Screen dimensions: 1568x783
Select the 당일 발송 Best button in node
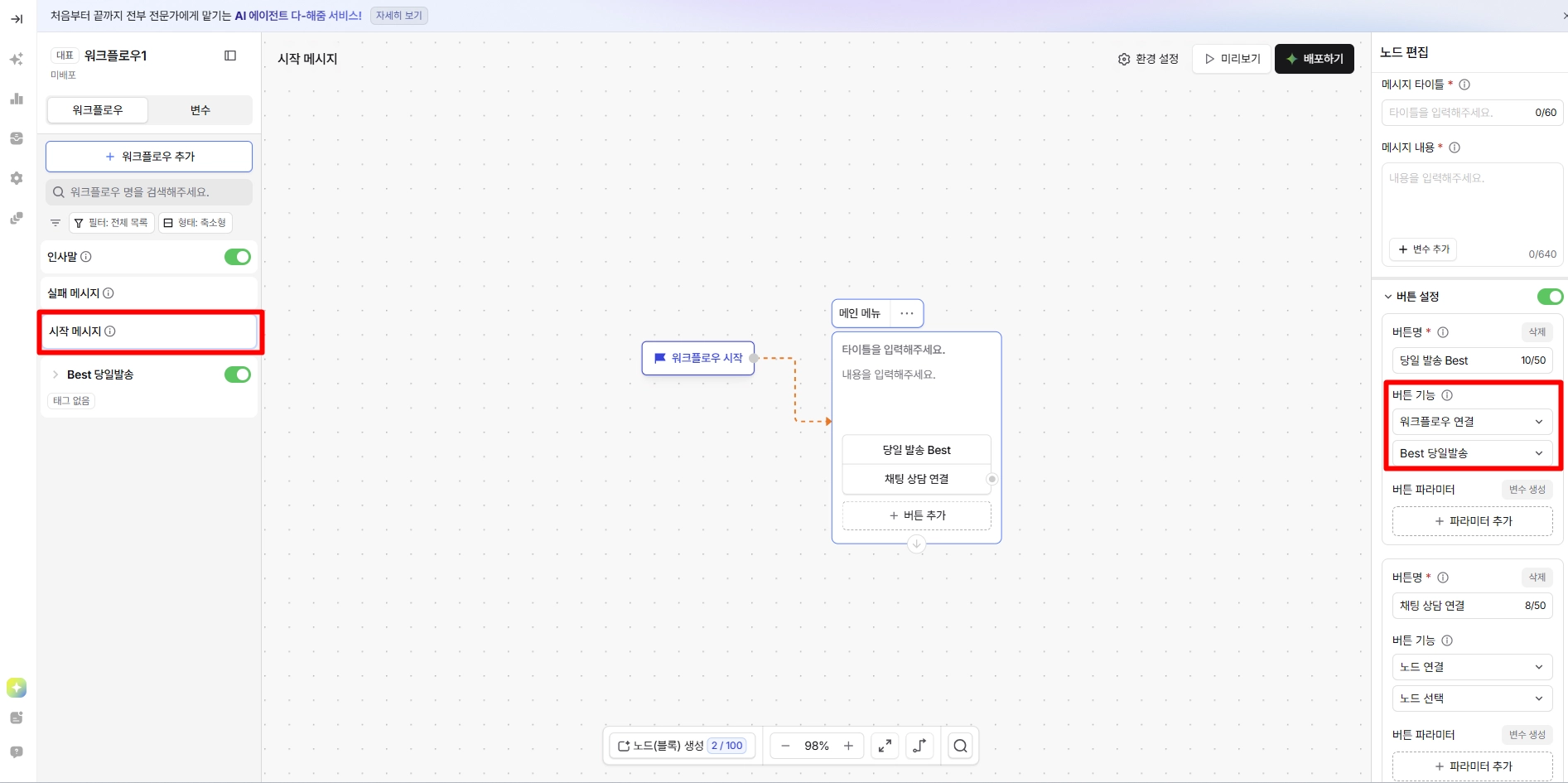click(916, 450)
